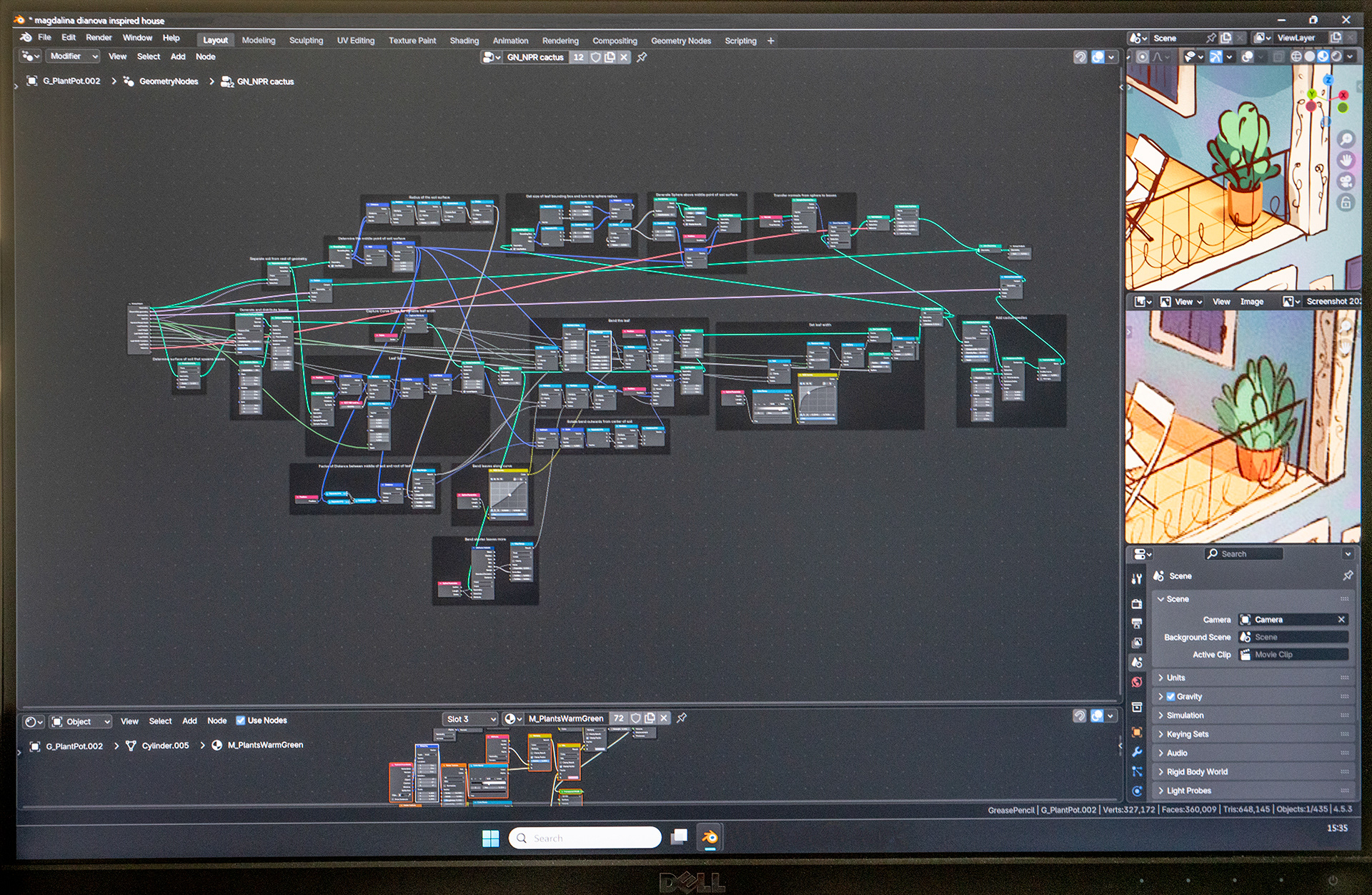Switch viewport to solid shading
The width and height of the screenshot is (1372, 895).
point(1310,56)
